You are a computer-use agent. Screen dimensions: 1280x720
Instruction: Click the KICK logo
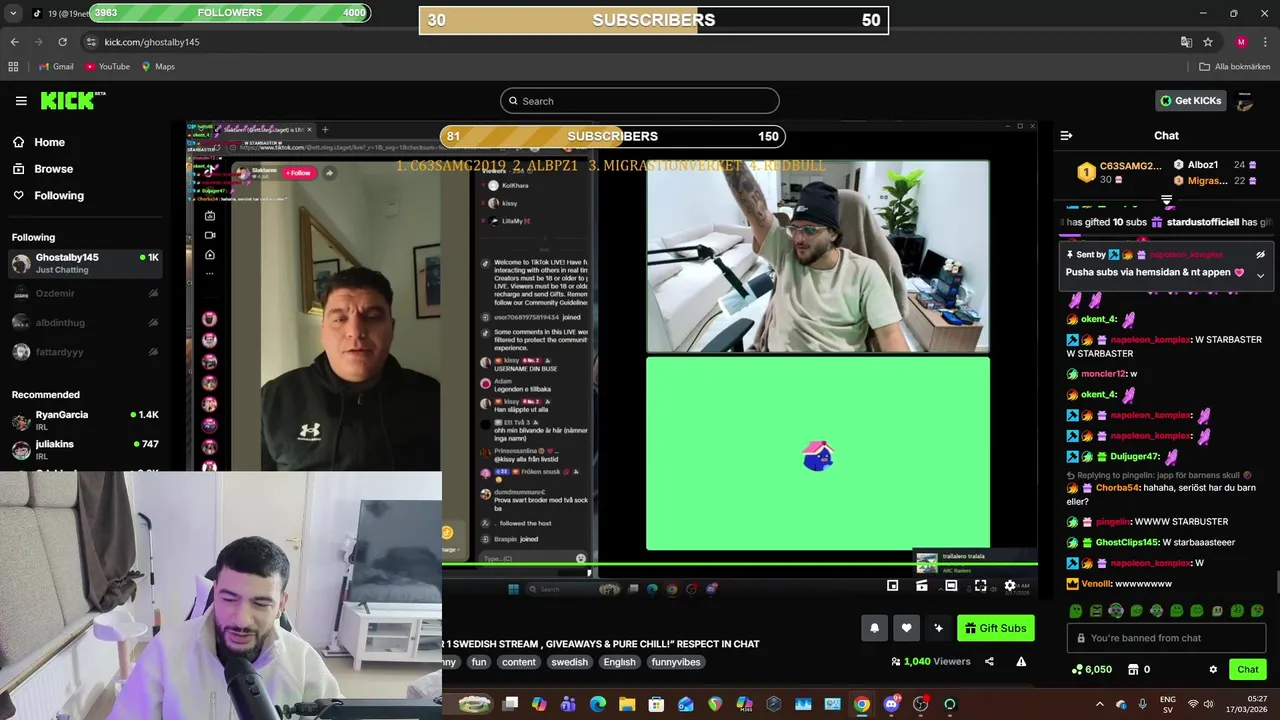(x=72, y=100)
